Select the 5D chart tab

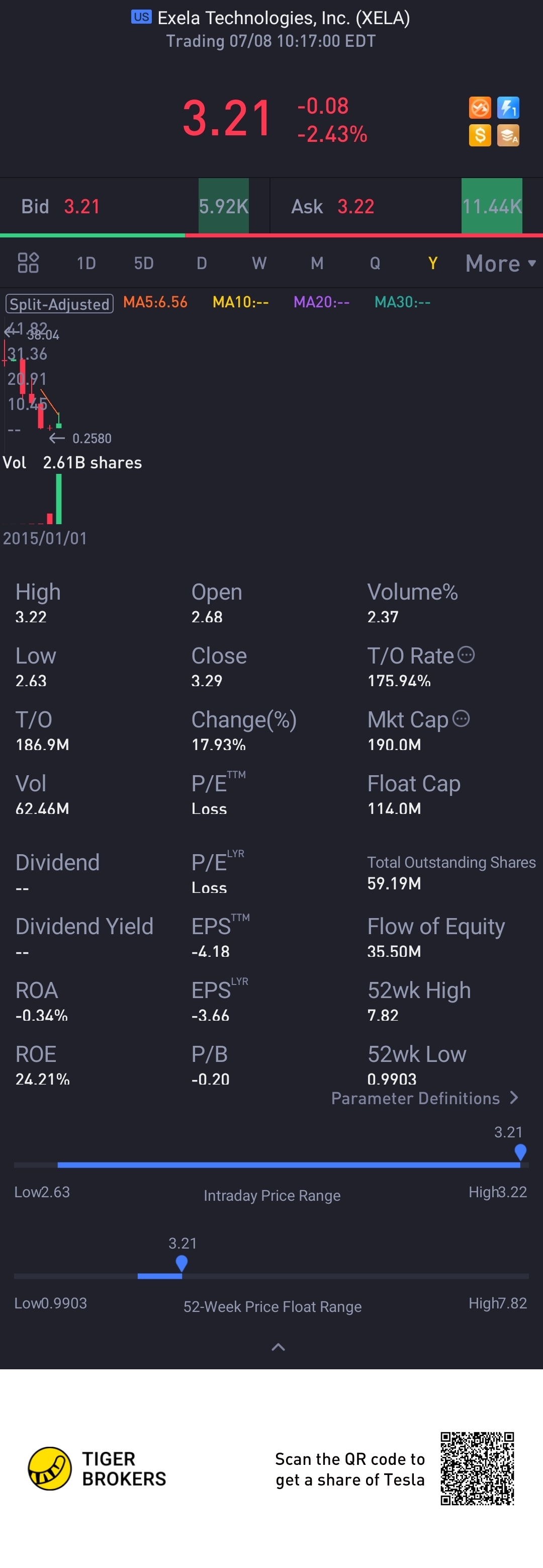click(143, 263)
